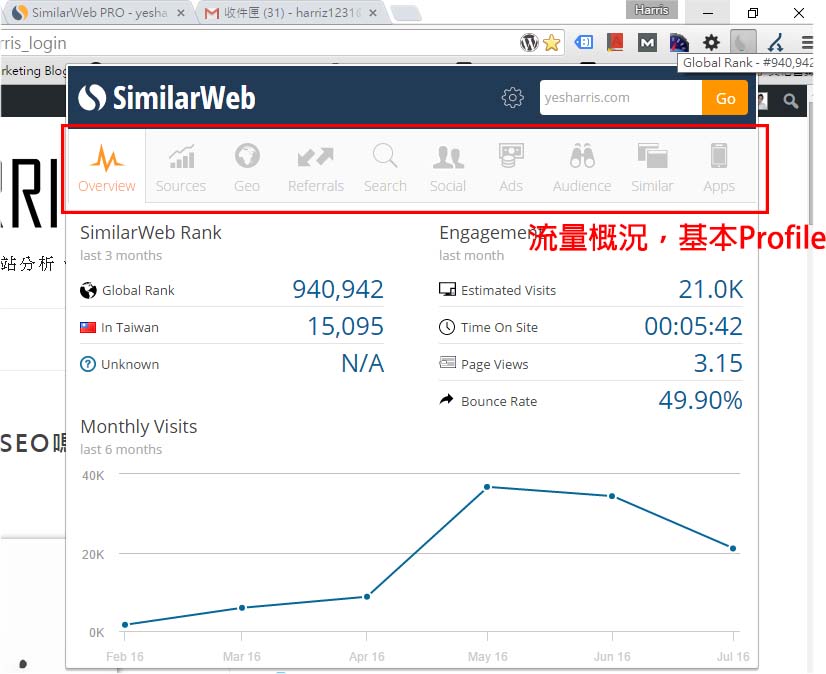Click the SimilarWeb Rank heading
The height and width of the screenshot is (674, 826).
pyautogui.click(x=151, y=232)
